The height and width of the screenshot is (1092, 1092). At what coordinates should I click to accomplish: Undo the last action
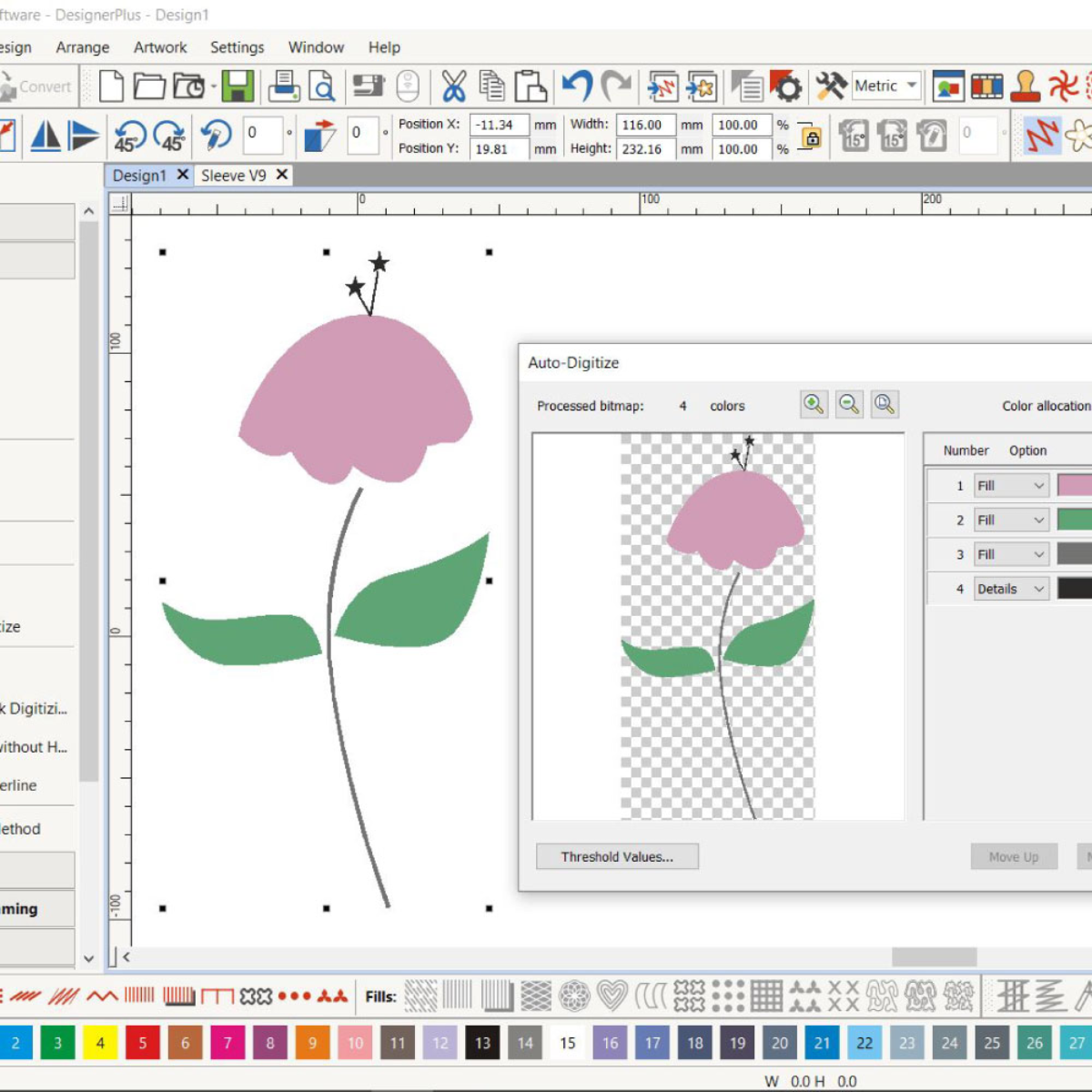pos(577,86)
